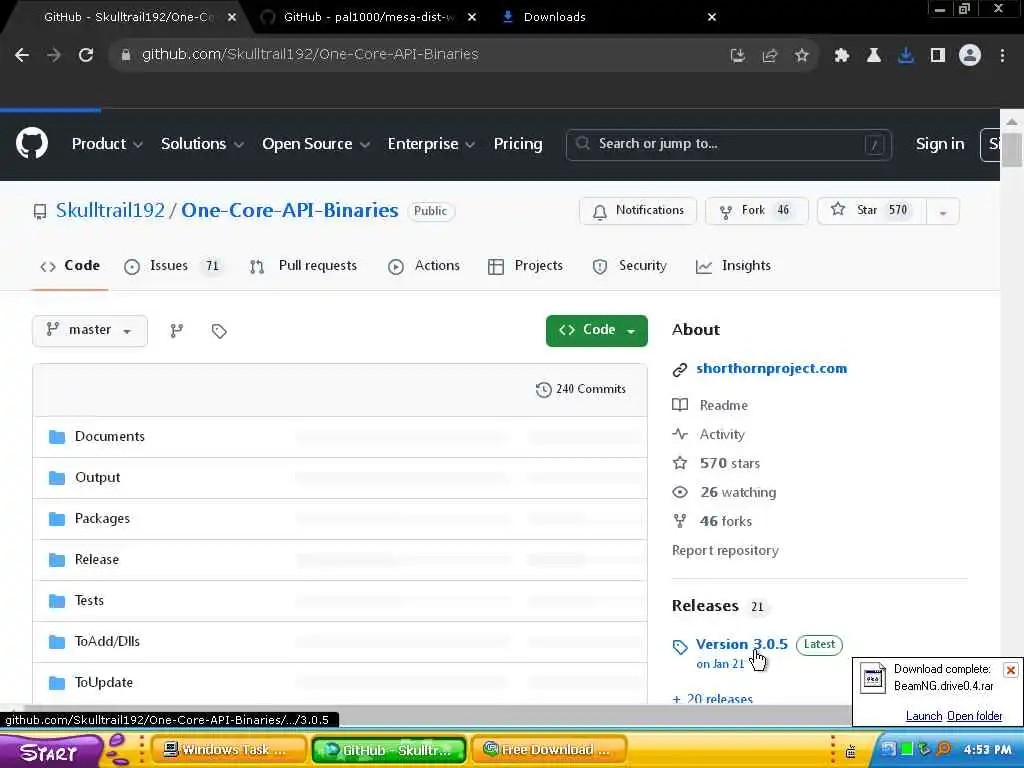Click the browser address bar URL
Image resolution: width=1024 pixels, height=768 pixels.
(310, 55)
